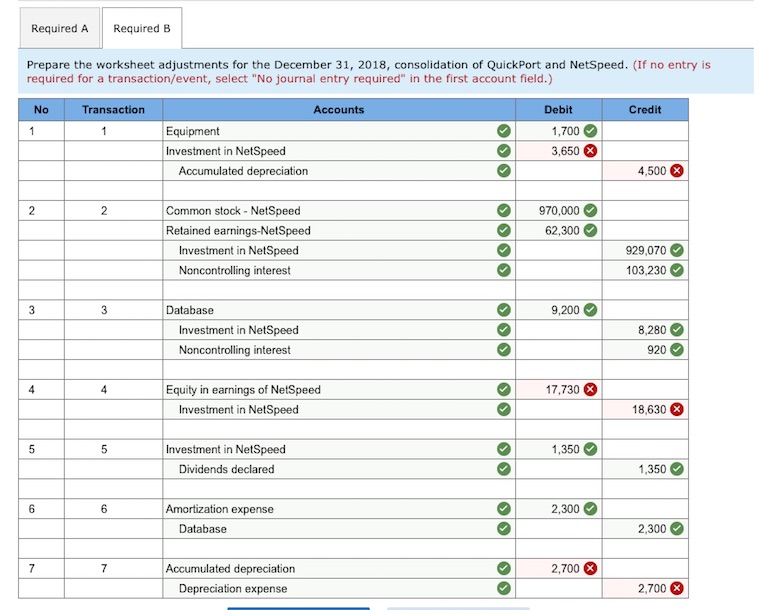Click green check in Retained earnings-NetSpeed row
This screenshot has height=610, width=759.
pyautogui.click(x=504, y=230)
